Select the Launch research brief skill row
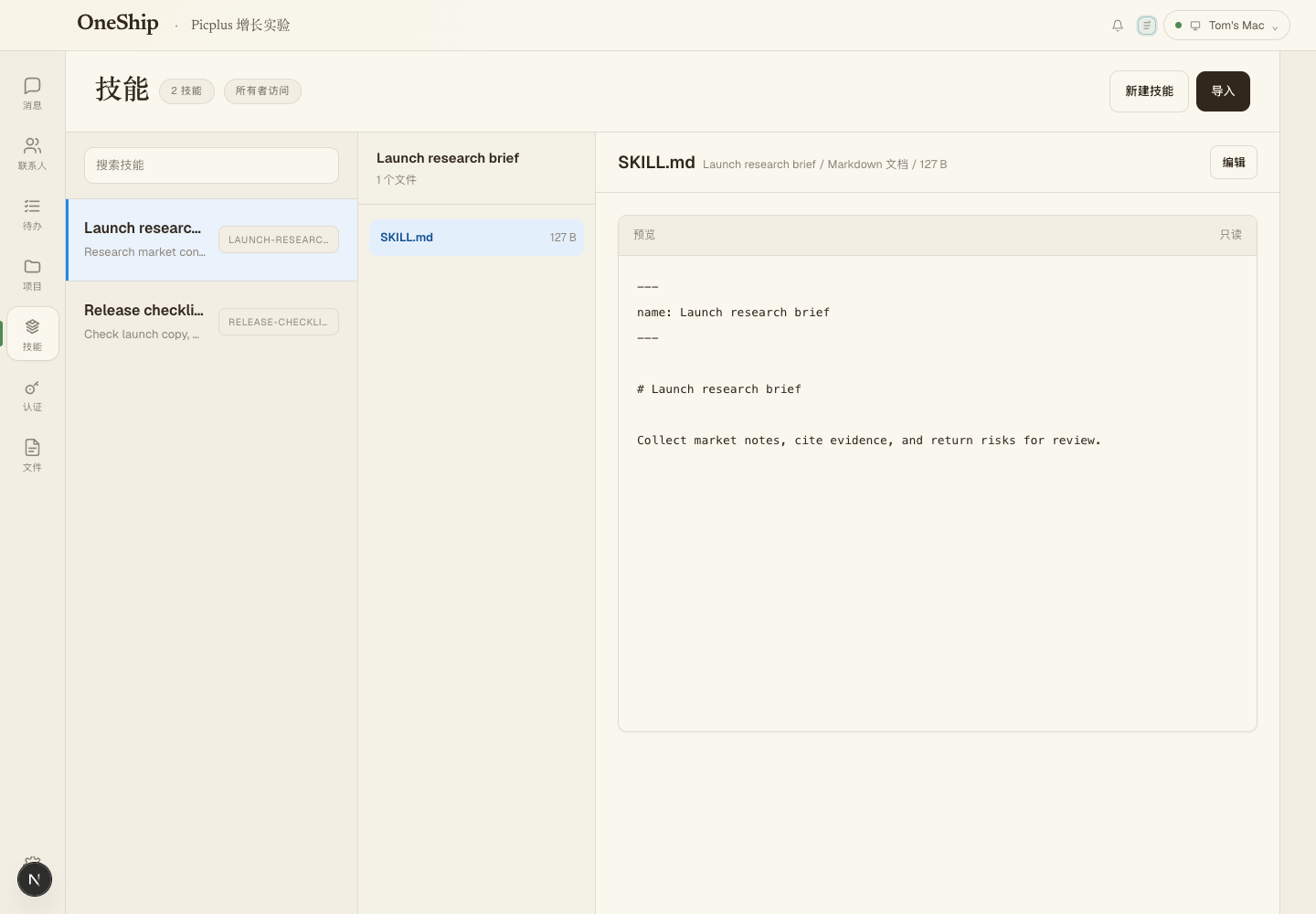This screenshot has width=1316, height=914. [212, 239]
